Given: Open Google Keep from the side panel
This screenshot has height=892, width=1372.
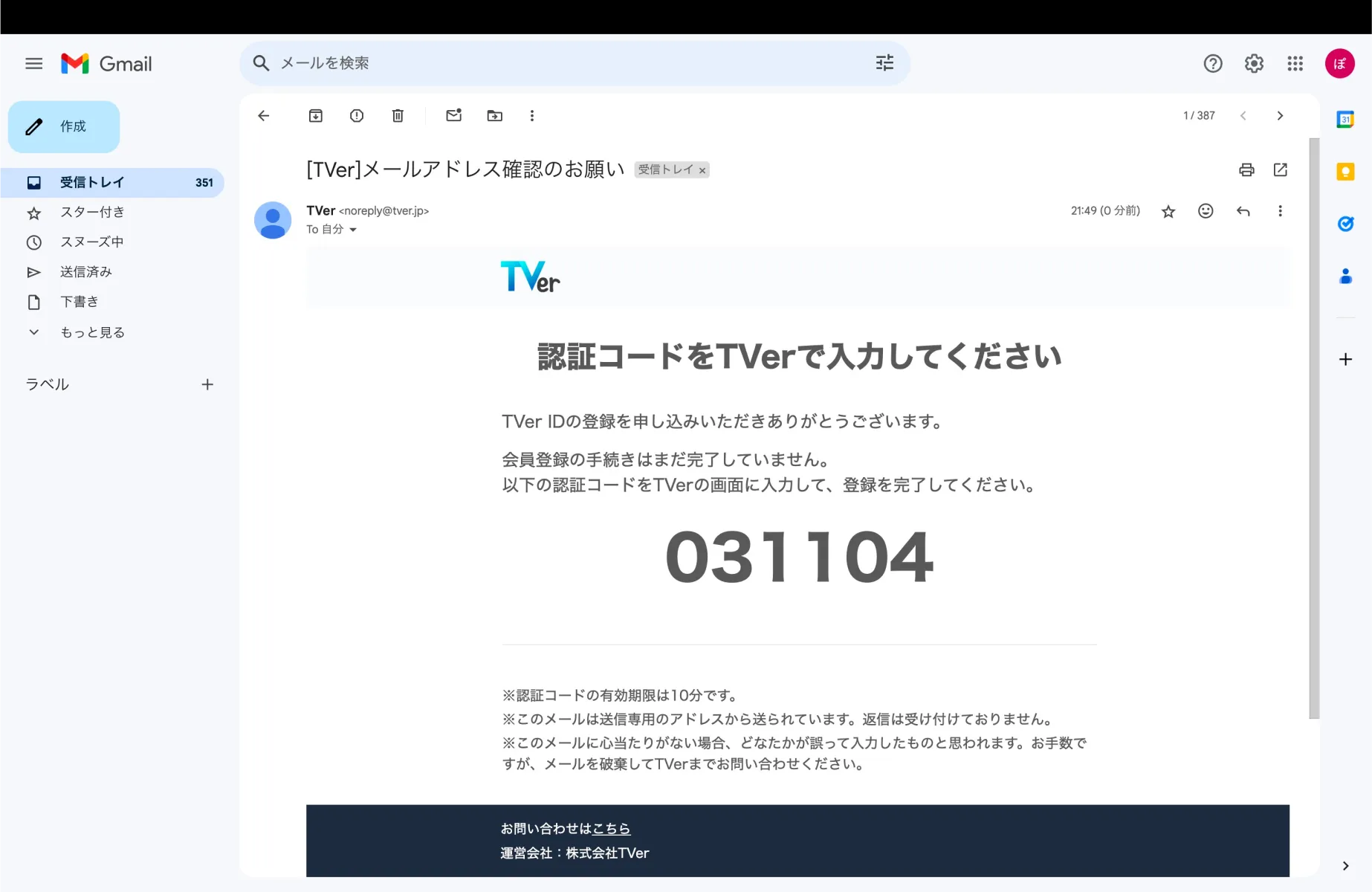Looking at the screenshot, I should tap(1345, 172).
